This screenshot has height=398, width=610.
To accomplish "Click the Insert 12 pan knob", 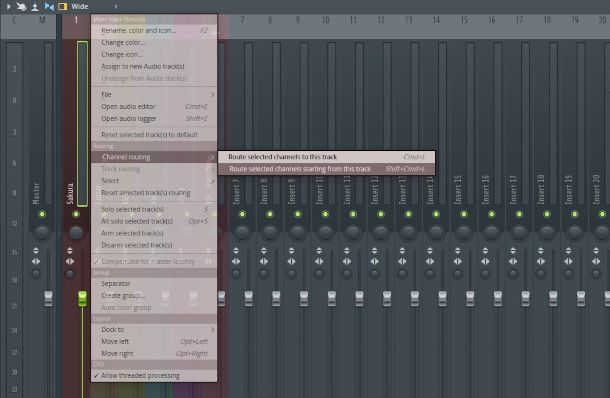I will pos(380,232).
